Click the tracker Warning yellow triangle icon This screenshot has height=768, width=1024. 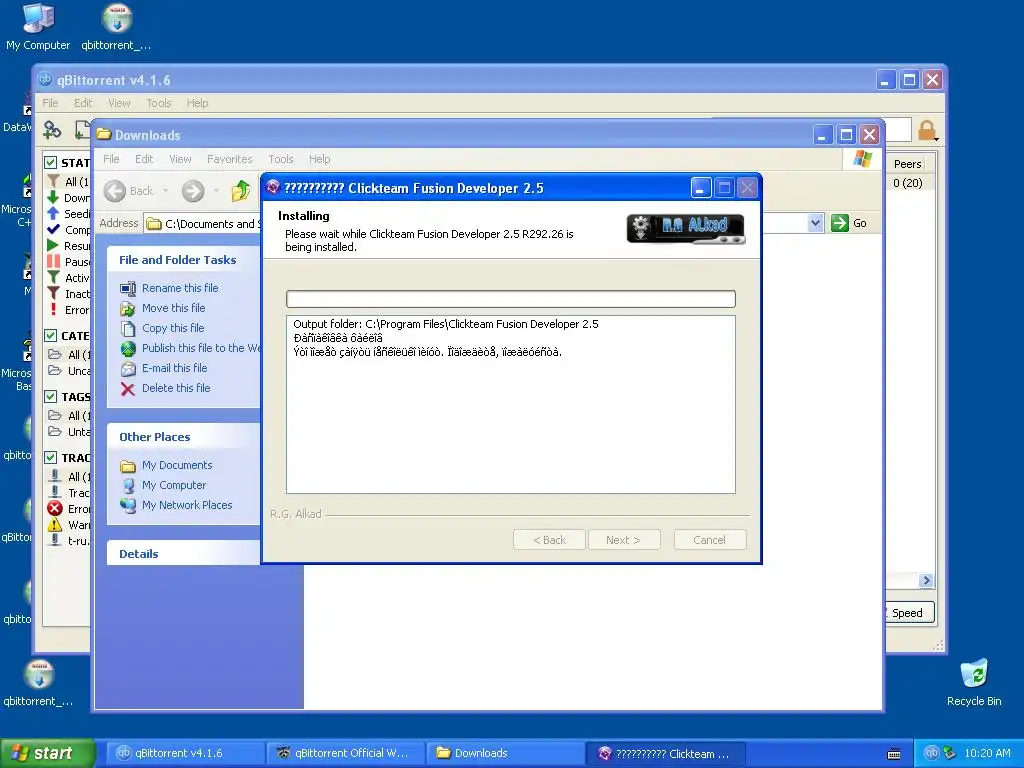pos(55,524)
